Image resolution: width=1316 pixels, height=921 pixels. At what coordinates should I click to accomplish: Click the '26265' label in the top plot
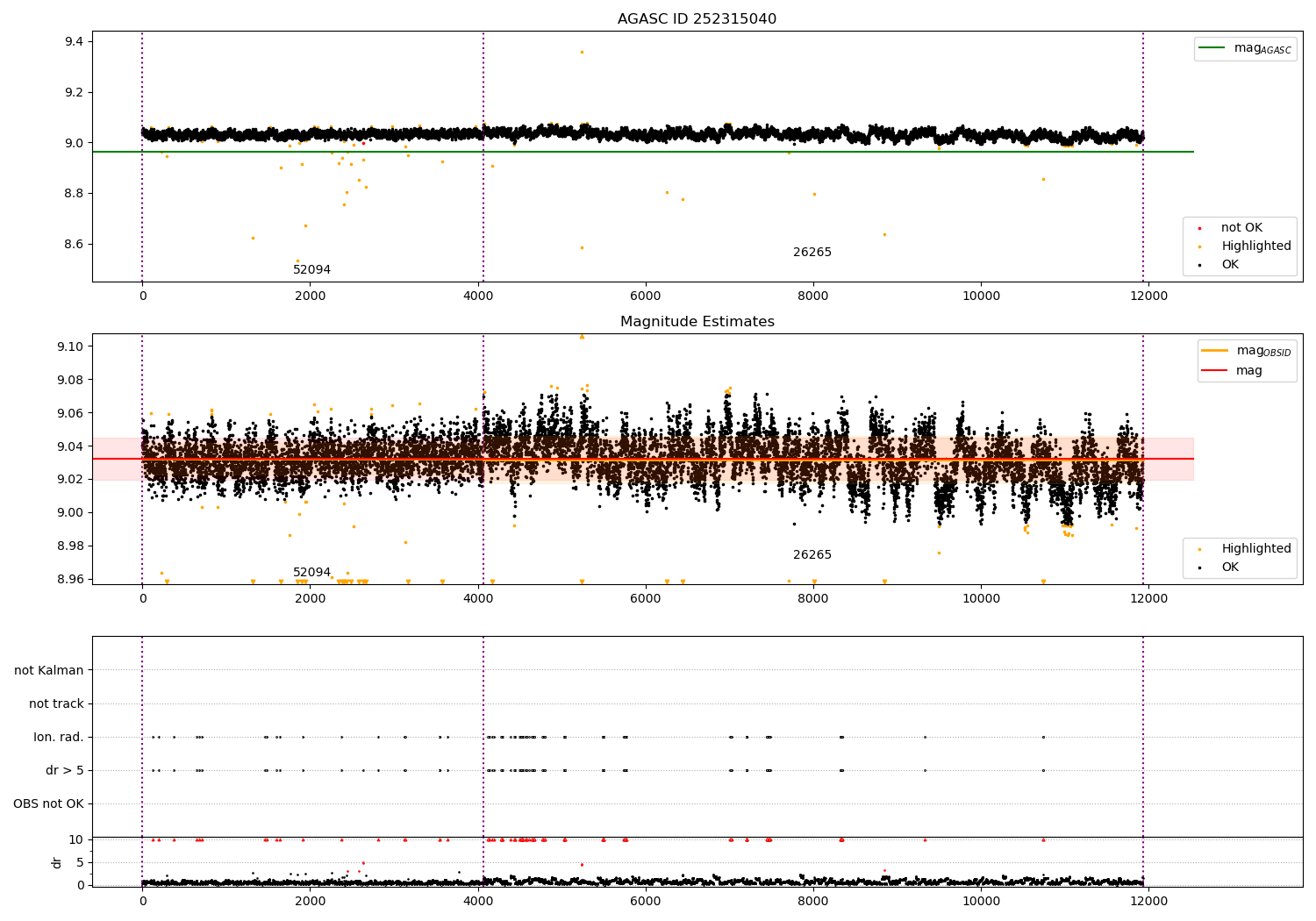point(812,253)
